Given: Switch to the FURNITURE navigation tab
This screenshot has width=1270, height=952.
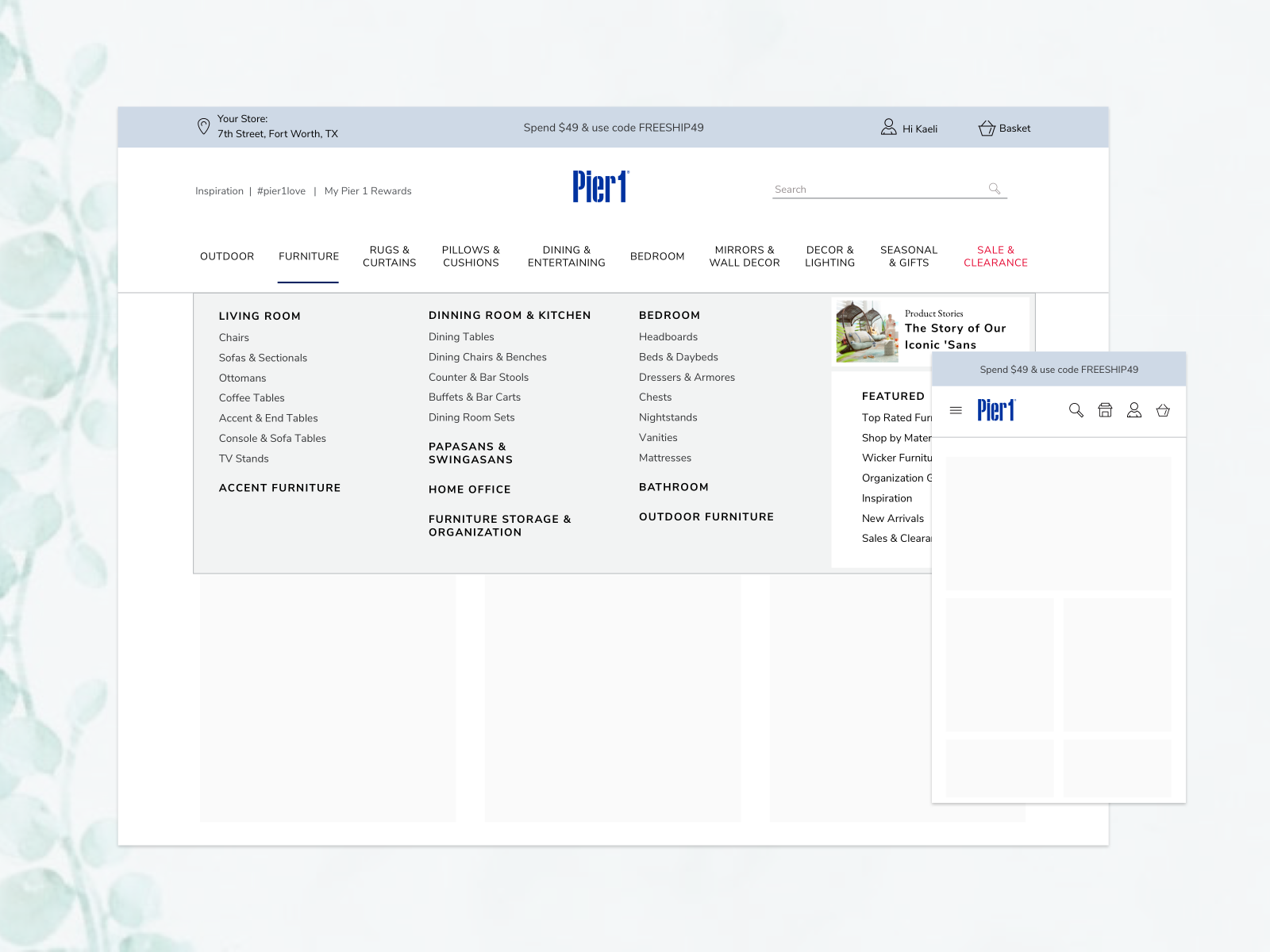Looking at the screenshot, I should (x=308, y=256).
